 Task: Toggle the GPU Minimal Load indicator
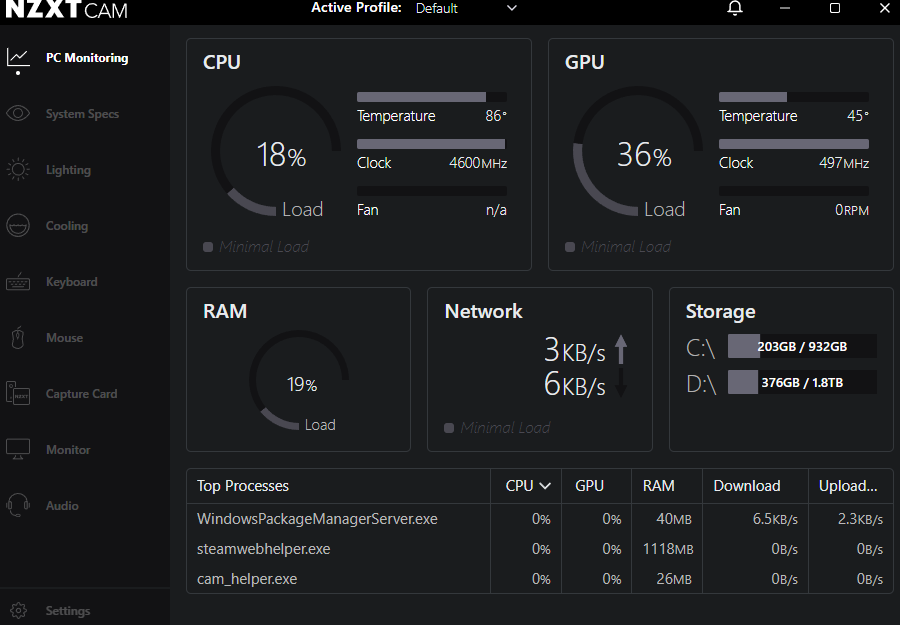click(x=570, y=247)
